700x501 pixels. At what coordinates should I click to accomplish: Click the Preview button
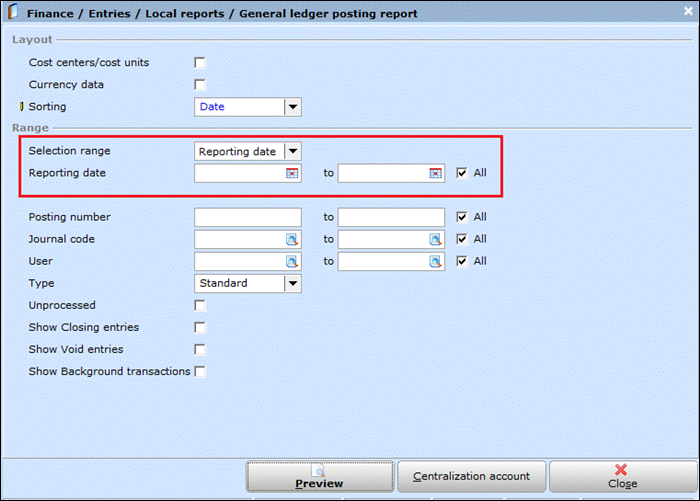pos(320,477)
